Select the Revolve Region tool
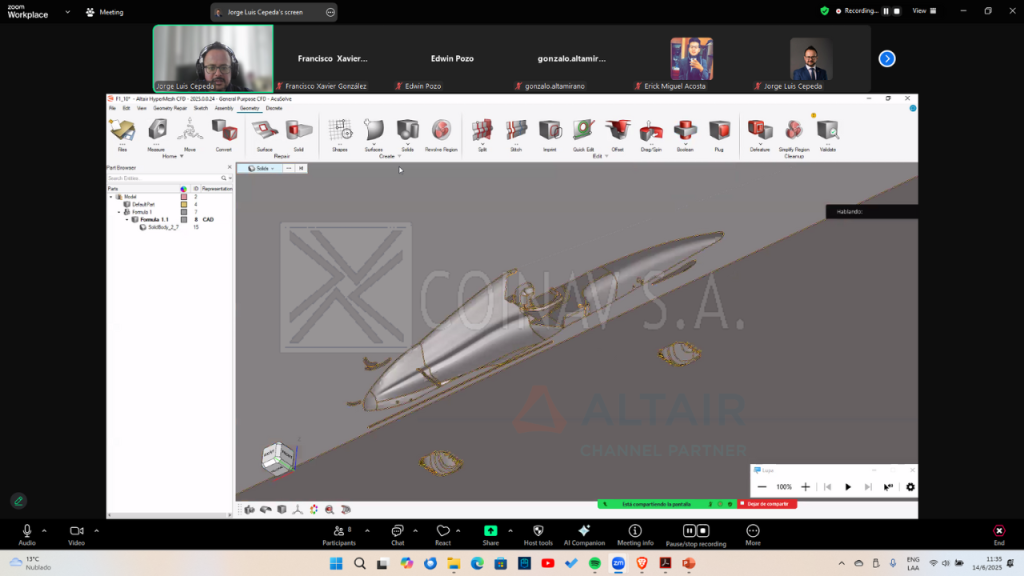 tap(440, 131)
